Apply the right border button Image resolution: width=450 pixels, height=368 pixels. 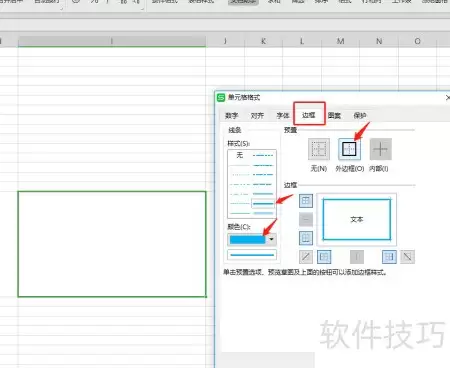click(x=389, y=257)
